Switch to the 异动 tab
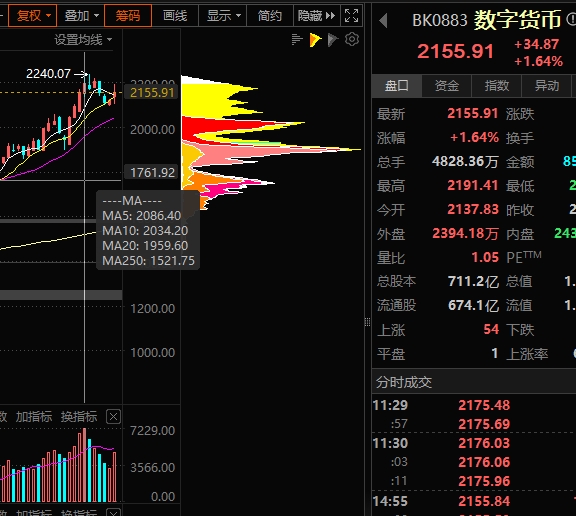The height and width of the screenshot is (516, 576). [546, 86]
